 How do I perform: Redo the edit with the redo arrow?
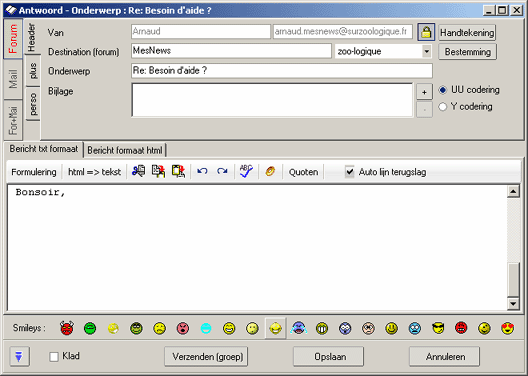pos(222,171)
